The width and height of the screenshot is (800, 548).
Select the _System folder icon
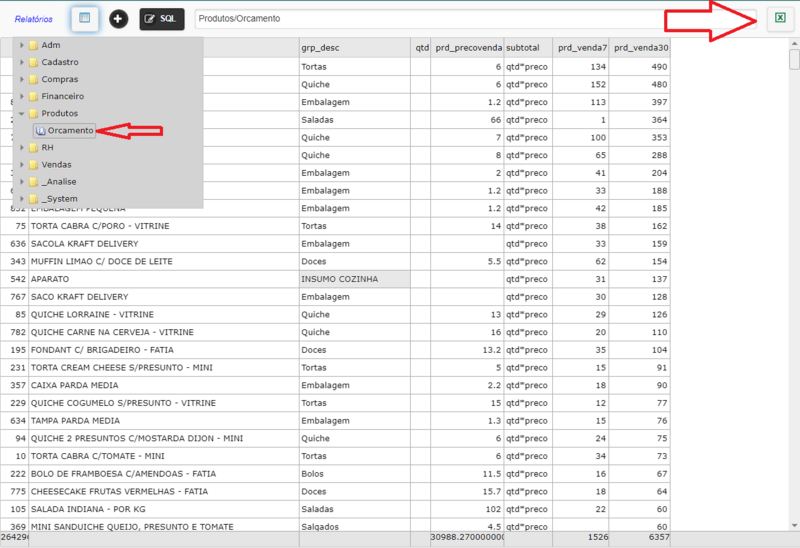pyautogui.click(x=34, y=198)
